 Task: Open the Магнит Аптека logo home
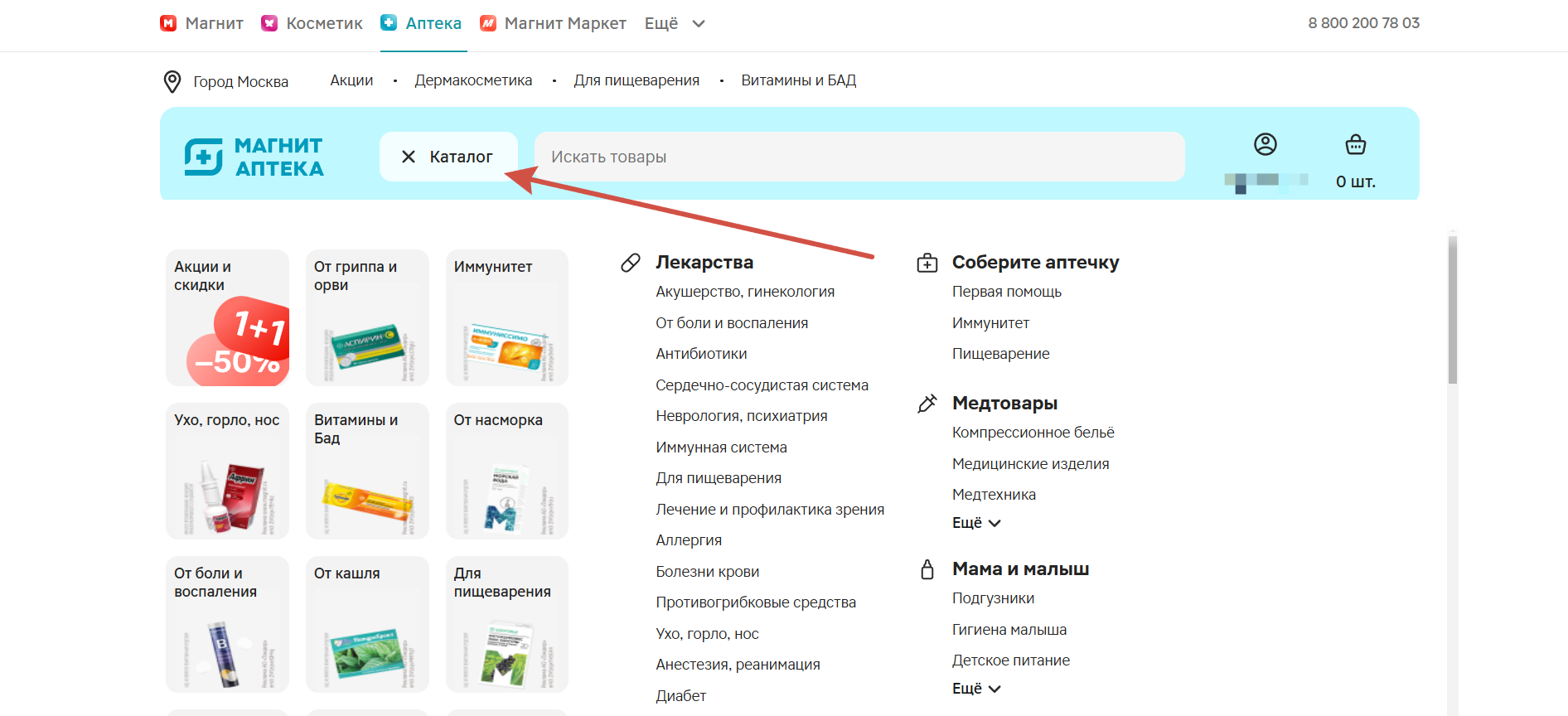pos(254,157)
